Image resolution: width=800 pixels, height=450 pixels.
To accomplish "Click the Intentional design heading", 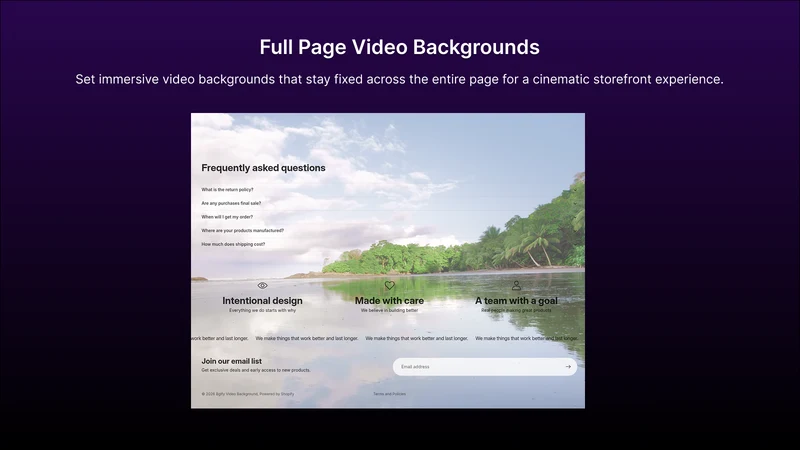I will coord(262,301).
